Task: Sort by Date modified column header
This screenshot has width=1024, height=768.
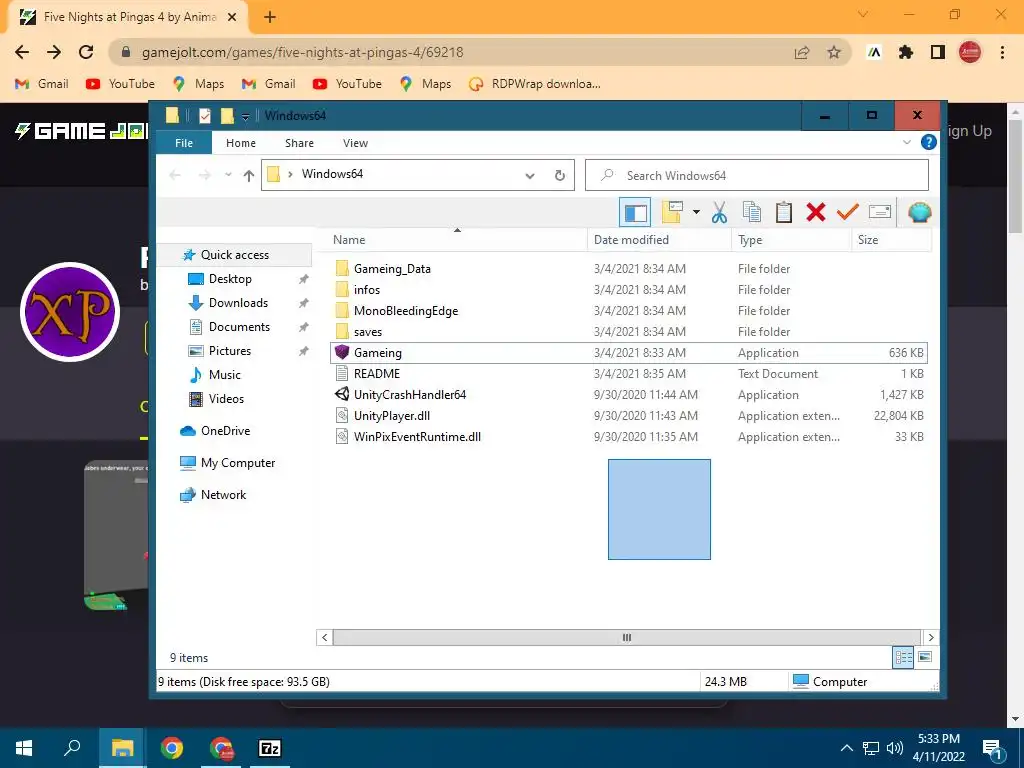Action: click(660, 240)
